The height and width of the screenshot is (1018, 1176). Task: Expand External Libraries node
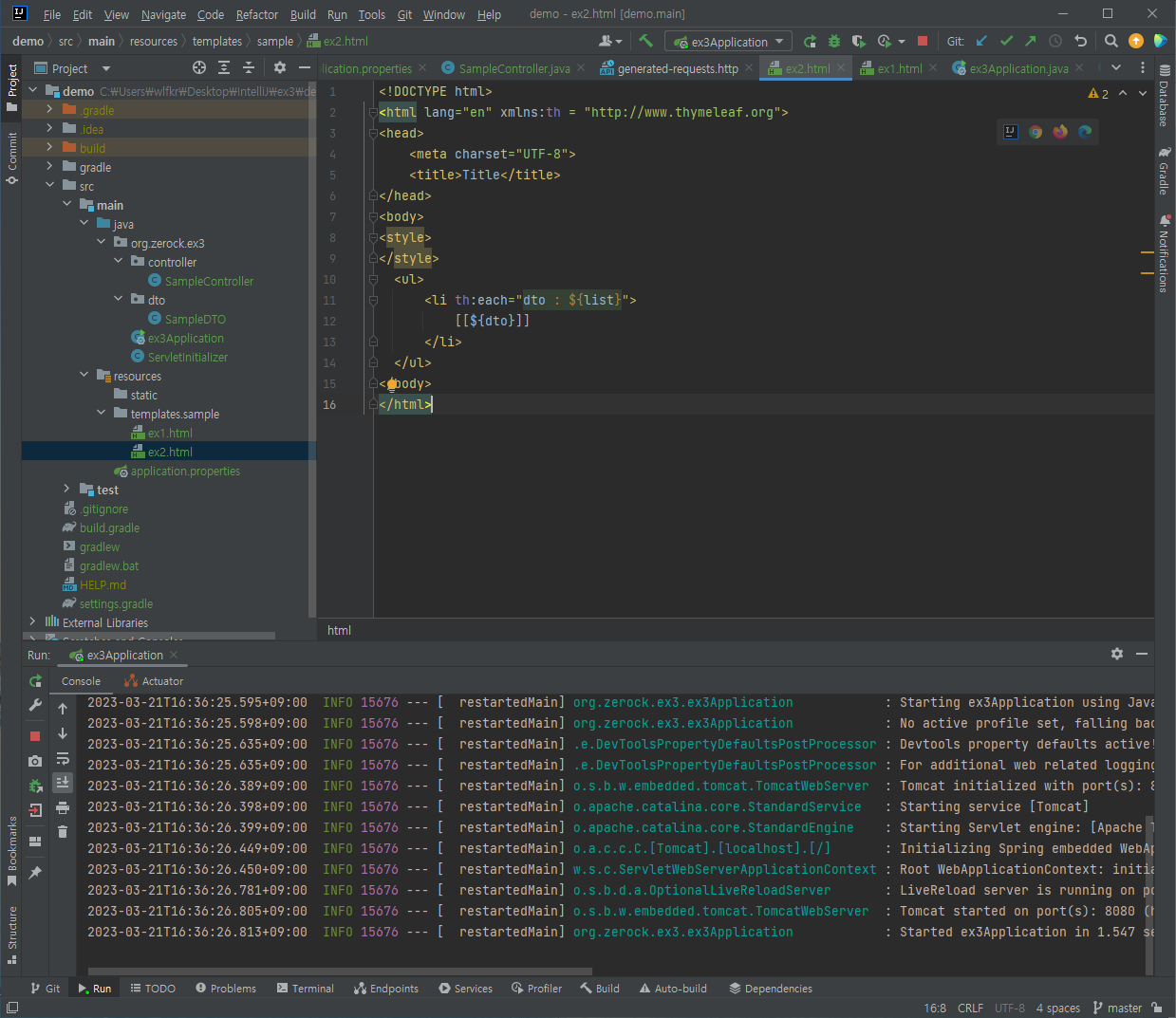tap(33, 622)
